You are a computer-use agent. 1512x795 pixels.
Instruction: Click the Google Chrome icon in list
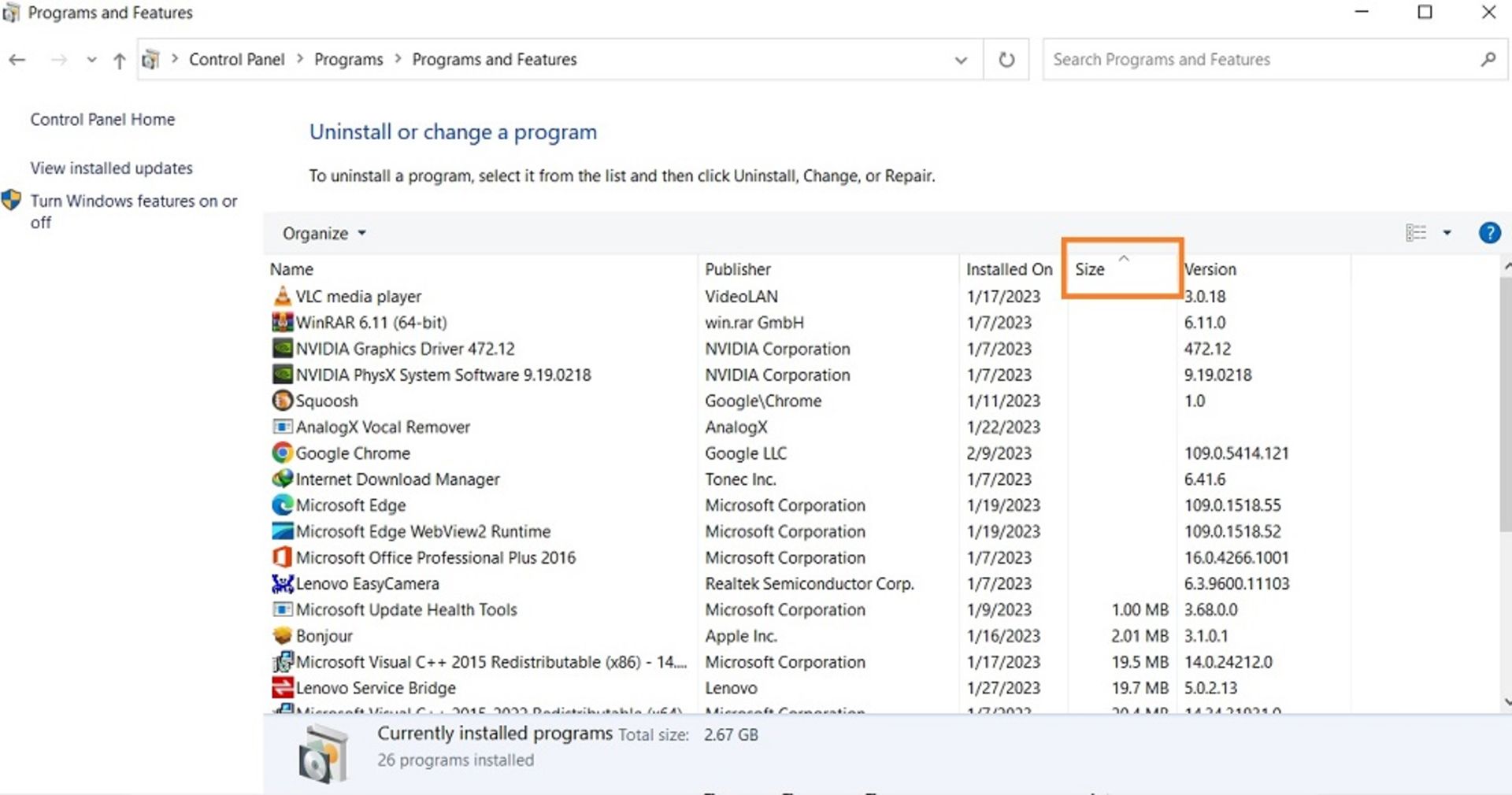coord(282,453)
